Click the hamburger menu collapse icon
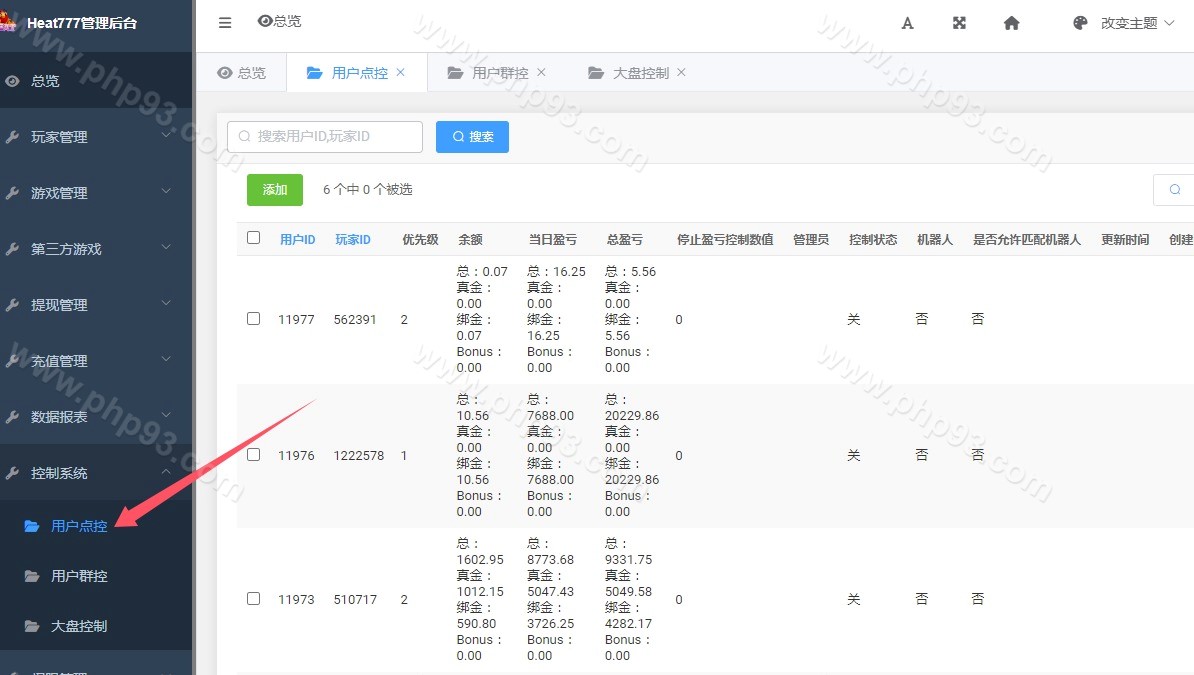This screenshot has height=675, width=1194. [x=225, y=23]
